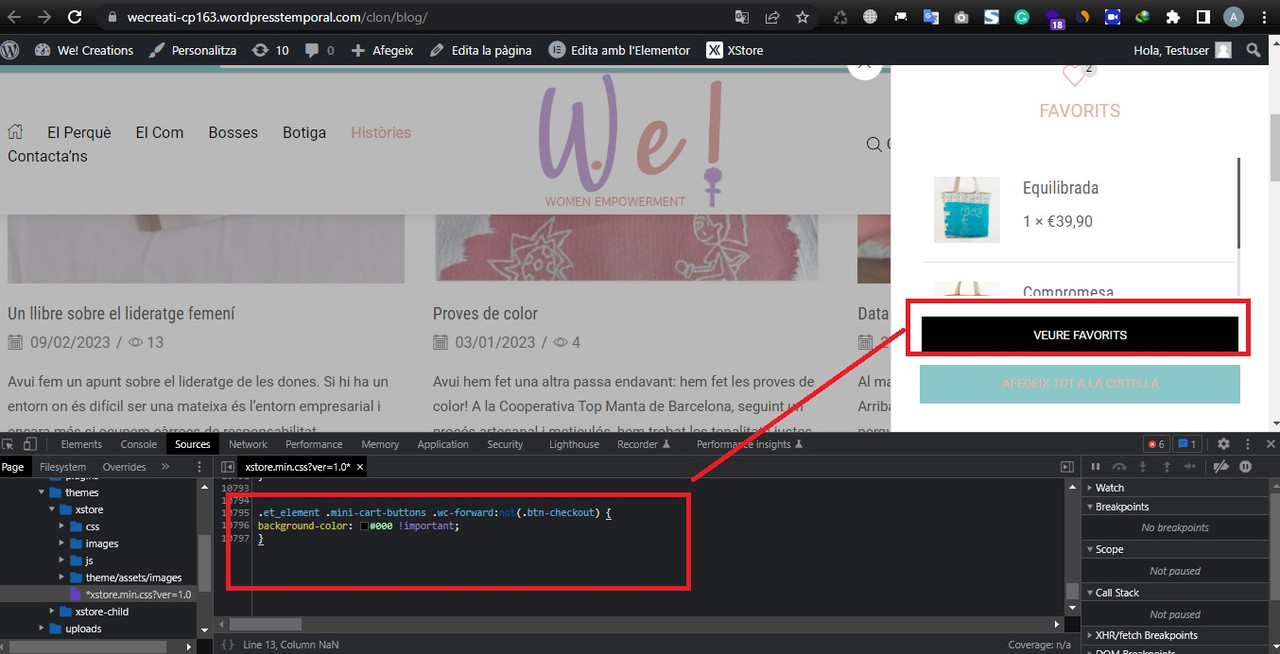The width and height of the screenshot is (1280, 654).
Task: Switch to the Network tab
Action: click(x=248, y=444)
